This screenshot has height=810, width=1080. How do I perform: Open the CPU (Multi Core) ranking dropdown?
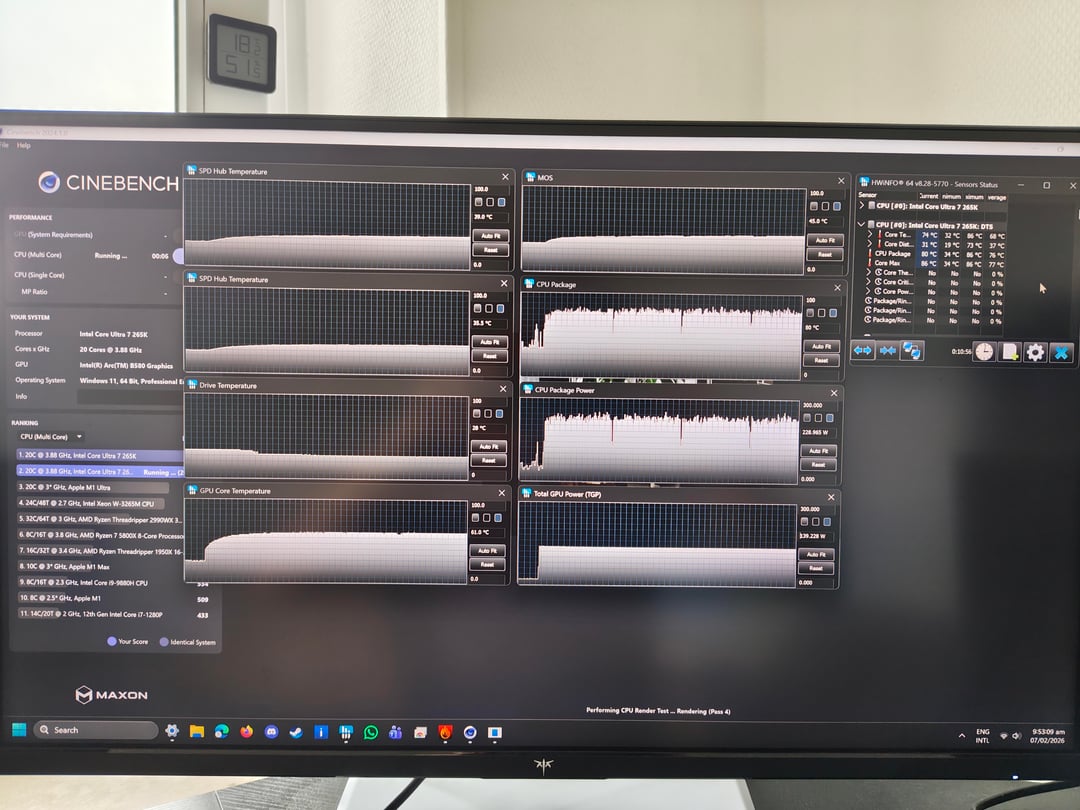pyautogui.click(x=51, y=437)
